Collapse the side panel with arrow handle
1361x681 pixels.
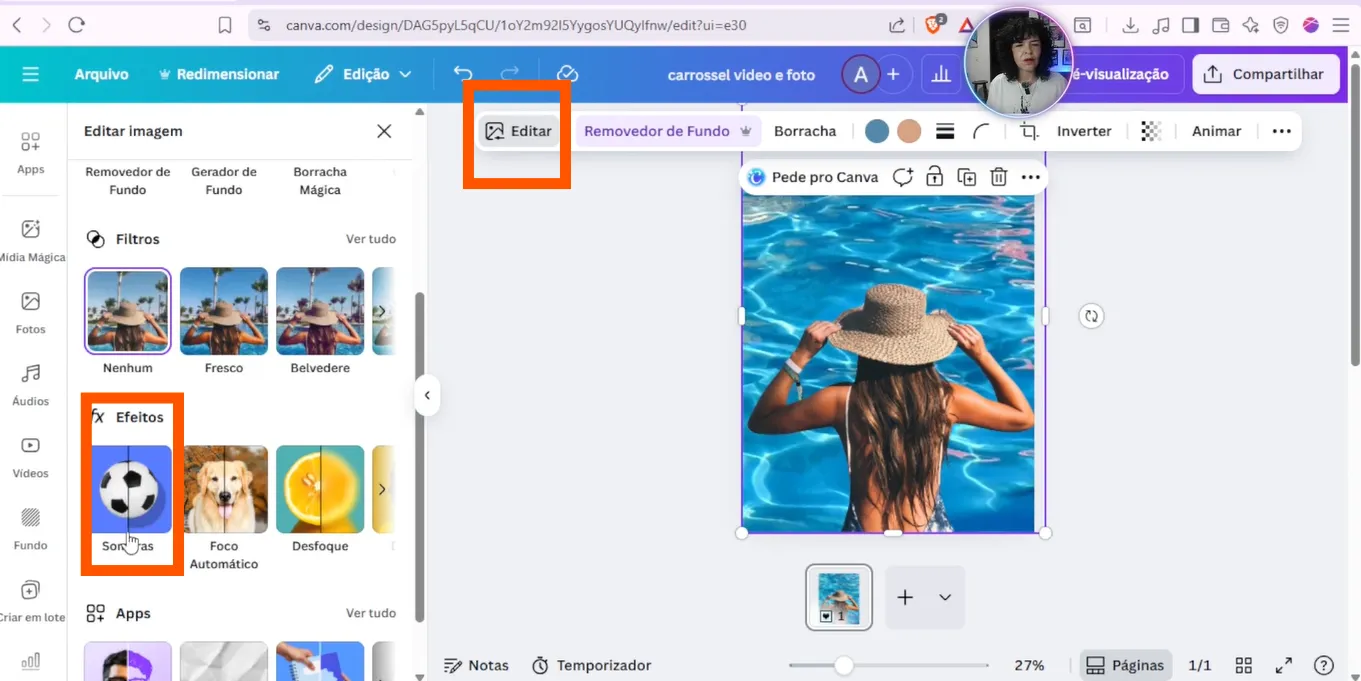click(x=427, y=395)
